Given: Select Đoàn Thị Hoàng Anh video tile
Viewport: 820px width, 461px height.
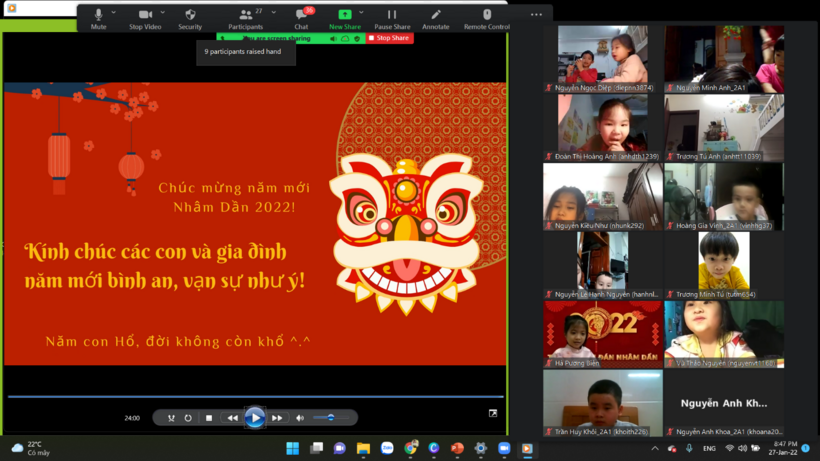Looking at the screenshot, I should pyautogui.click(x=603, y=128).
